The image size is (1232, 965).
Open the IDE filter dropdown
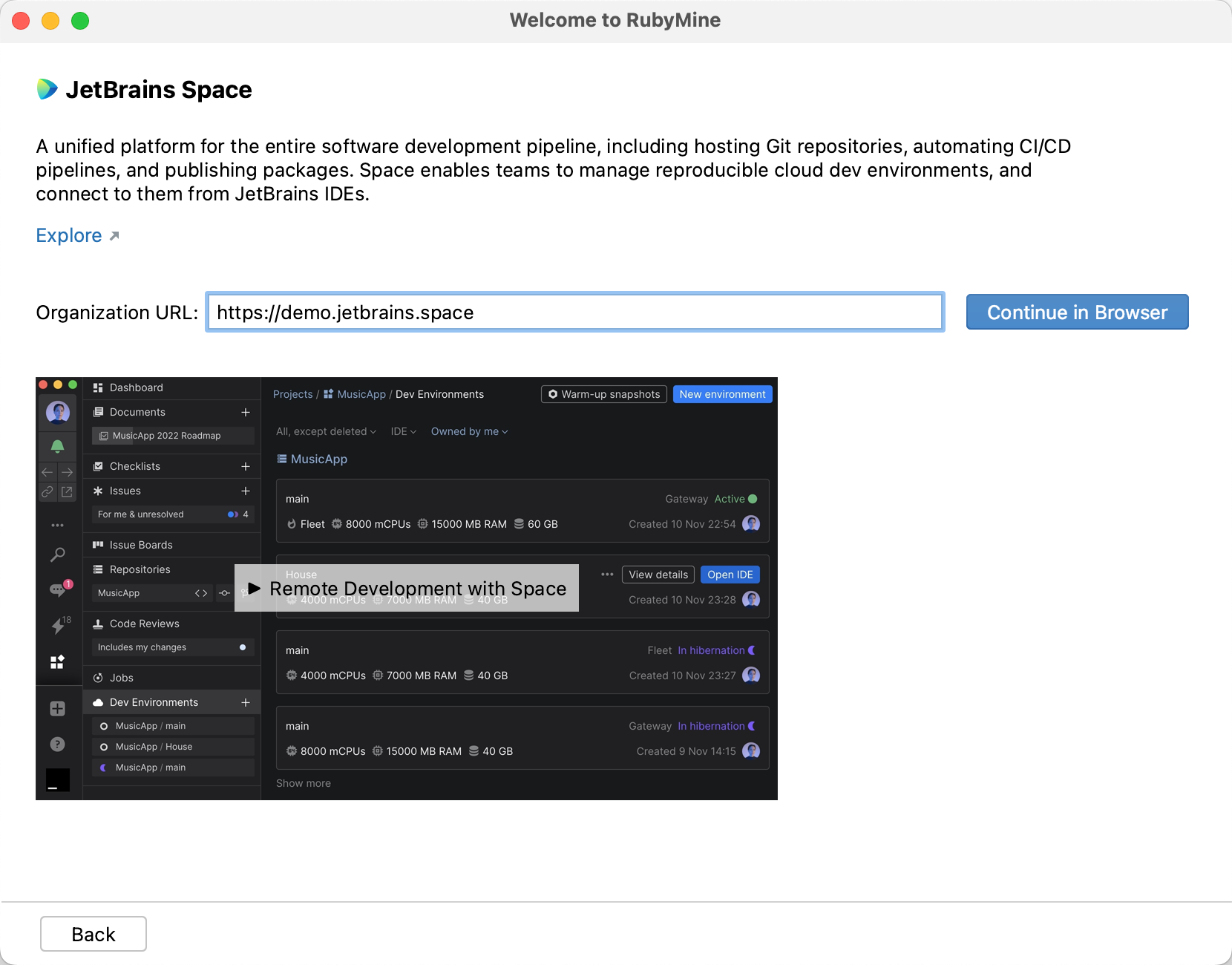[403, 431]
